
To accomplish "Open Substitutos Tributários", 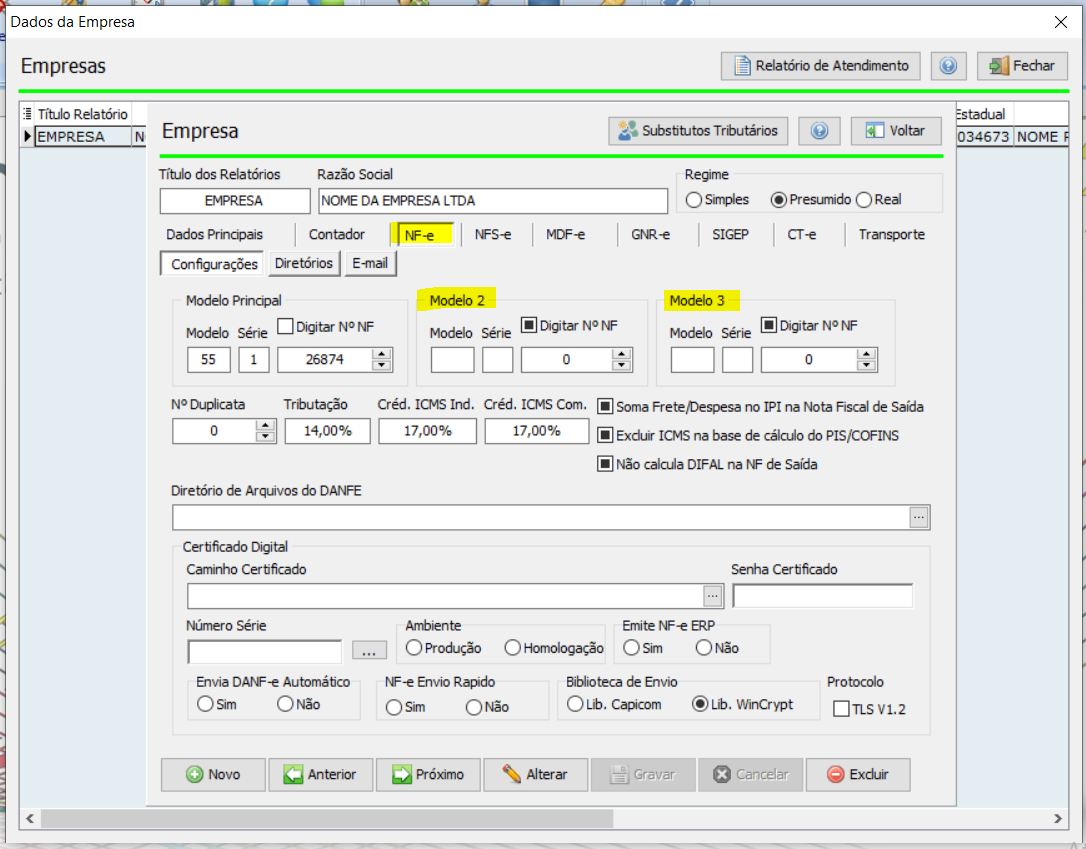I will (699, 131).
